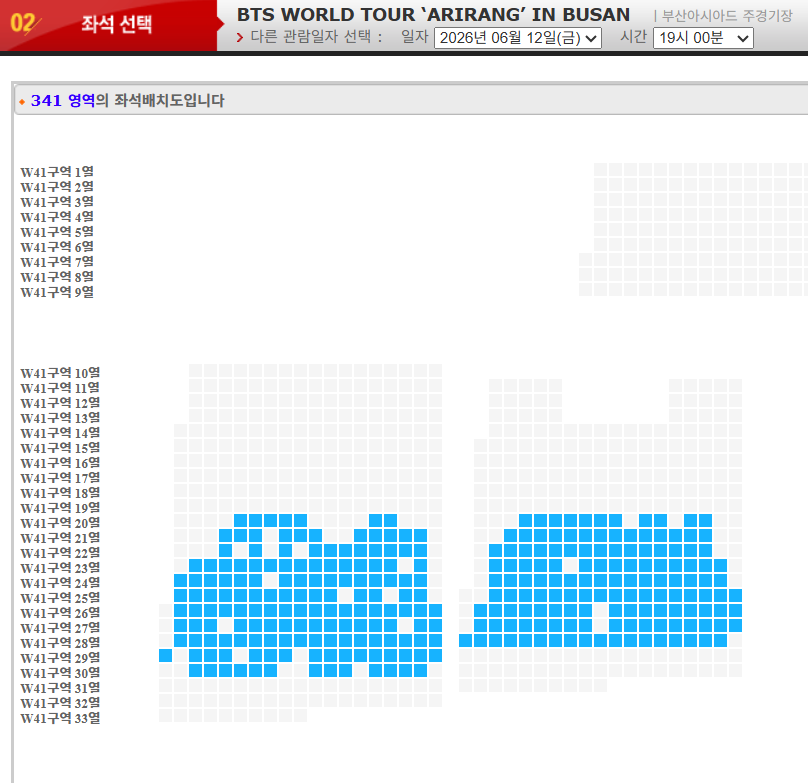Select leftmost available blue seat in row 30열

pos(195,670)
